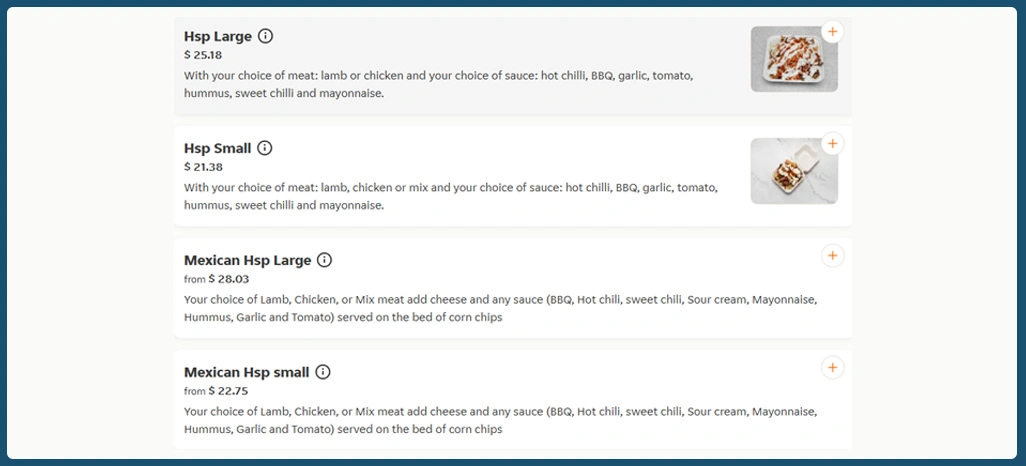Click info icon next to Hsp Small

(264, 148)
